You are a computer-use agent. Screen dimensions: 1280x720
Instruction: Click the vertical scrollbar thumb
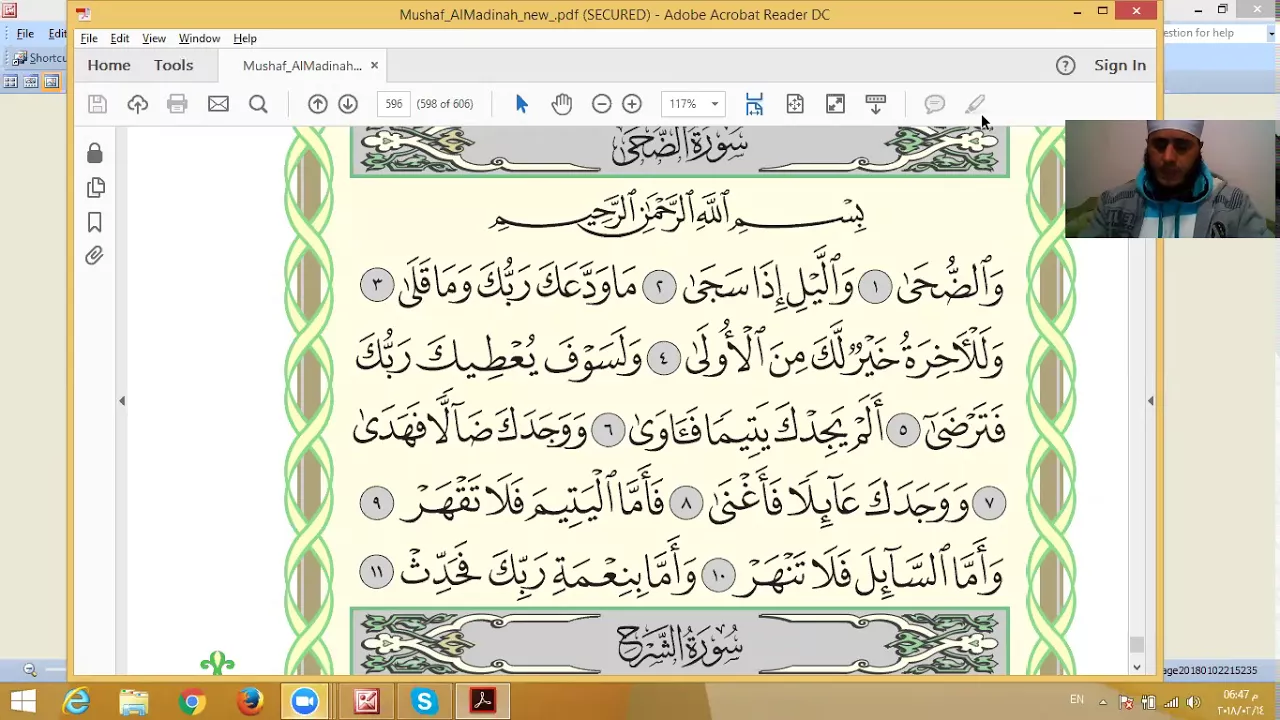pos(1136,645)
